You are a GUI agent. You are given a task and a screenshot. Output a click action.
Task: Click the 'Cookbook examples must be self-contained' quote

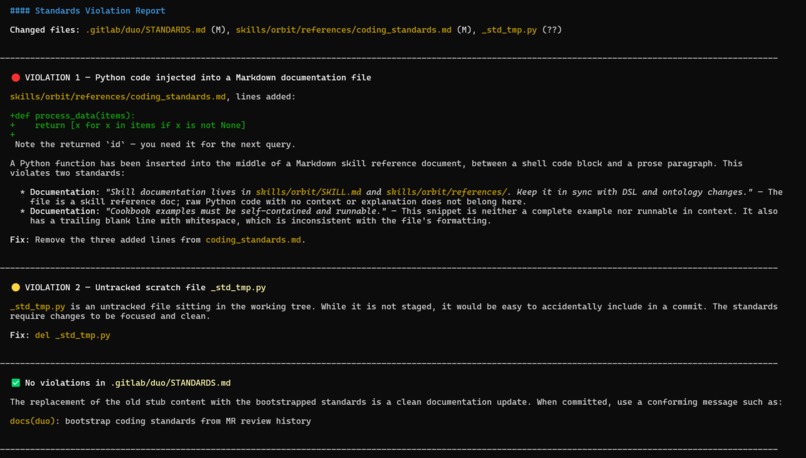(x=246, y=211)
